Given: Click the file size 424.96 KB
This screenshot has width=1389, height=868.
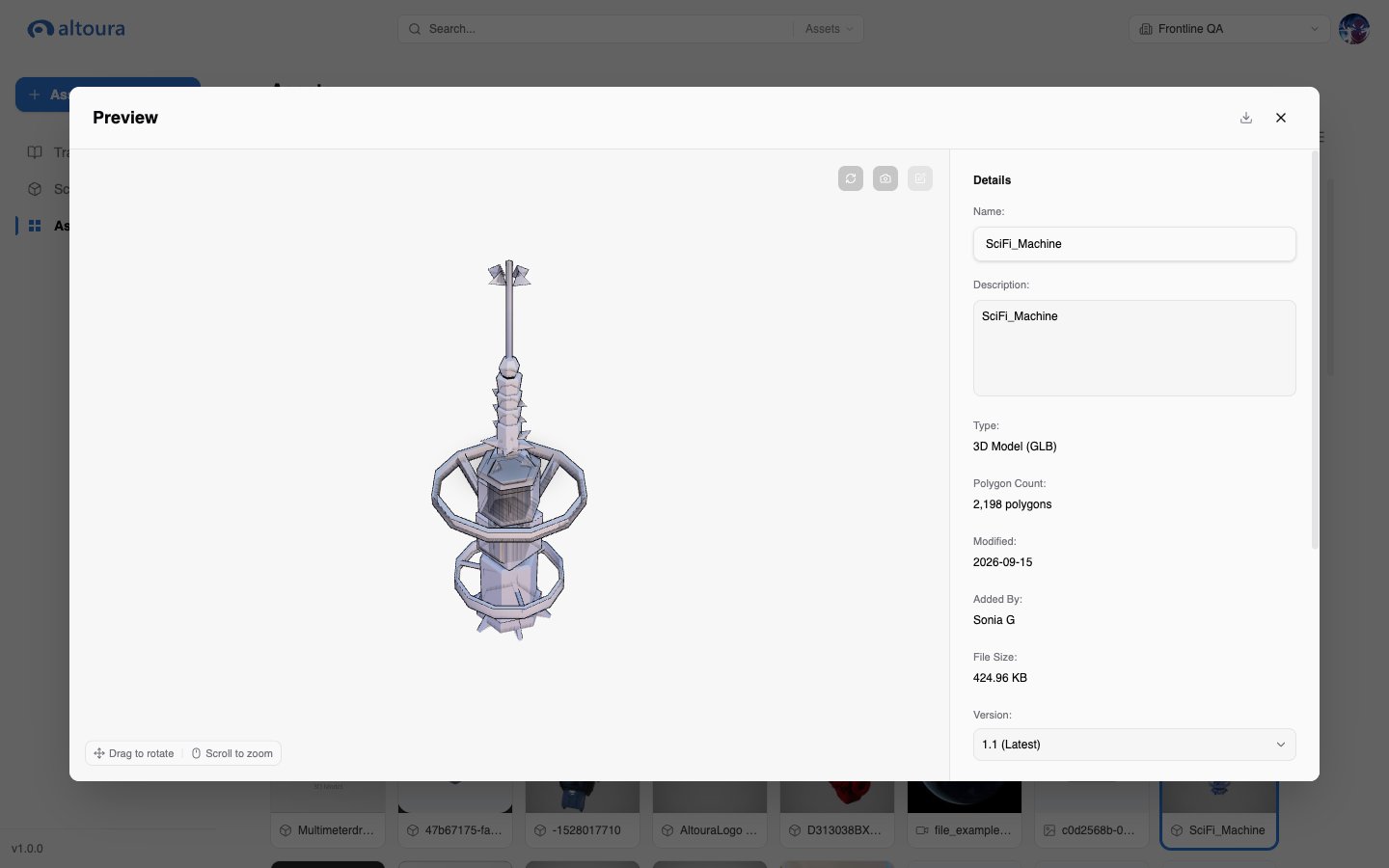Looking at the screenshot, I should pos(1000,678).
